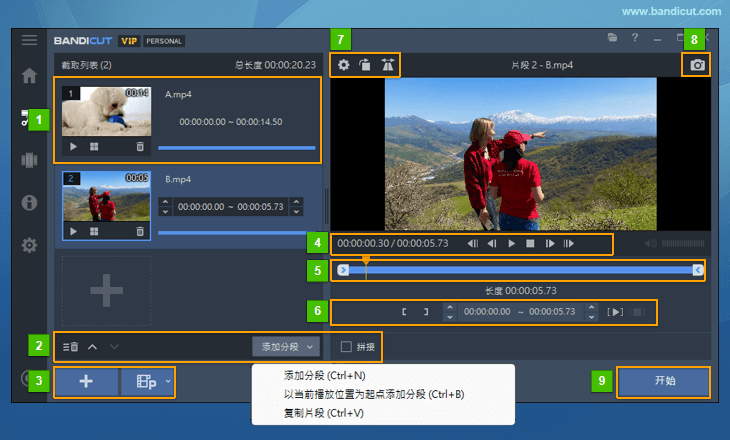Play the preview video
The width and height of the screenshot is (730, 440).
click(x=511, y=244)
